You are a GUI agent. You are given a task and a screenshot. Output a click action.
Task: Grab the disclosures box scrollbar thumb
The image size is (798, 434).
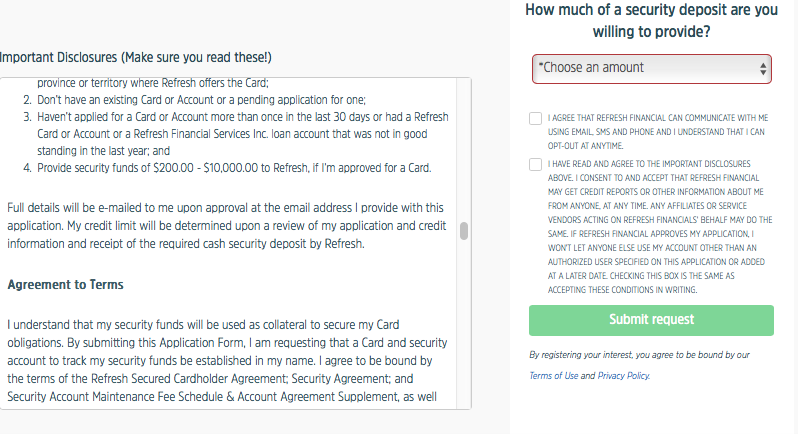(x=464, y=231)
